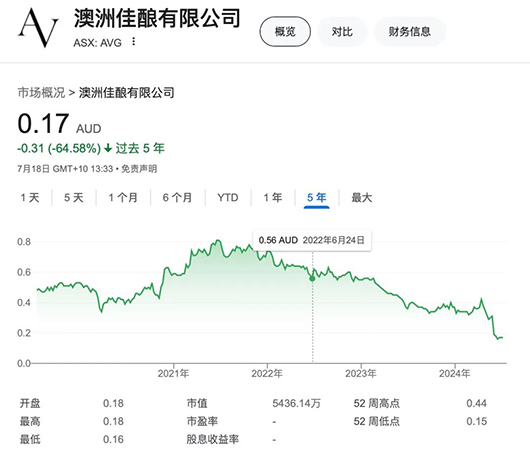530x452 pixels.
Task: Click the 2021年 axis label
Action: (x=173, y=373)
